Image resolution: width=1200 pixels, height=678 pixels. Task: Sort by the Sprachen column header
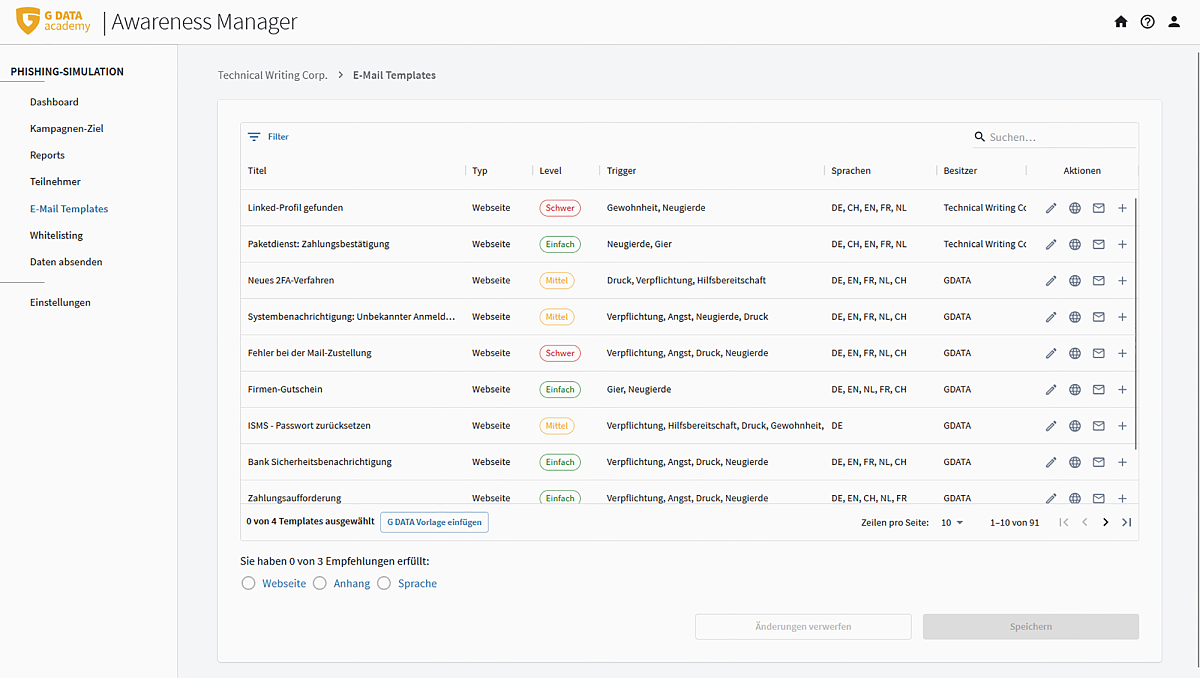click(x=851, y=171)
